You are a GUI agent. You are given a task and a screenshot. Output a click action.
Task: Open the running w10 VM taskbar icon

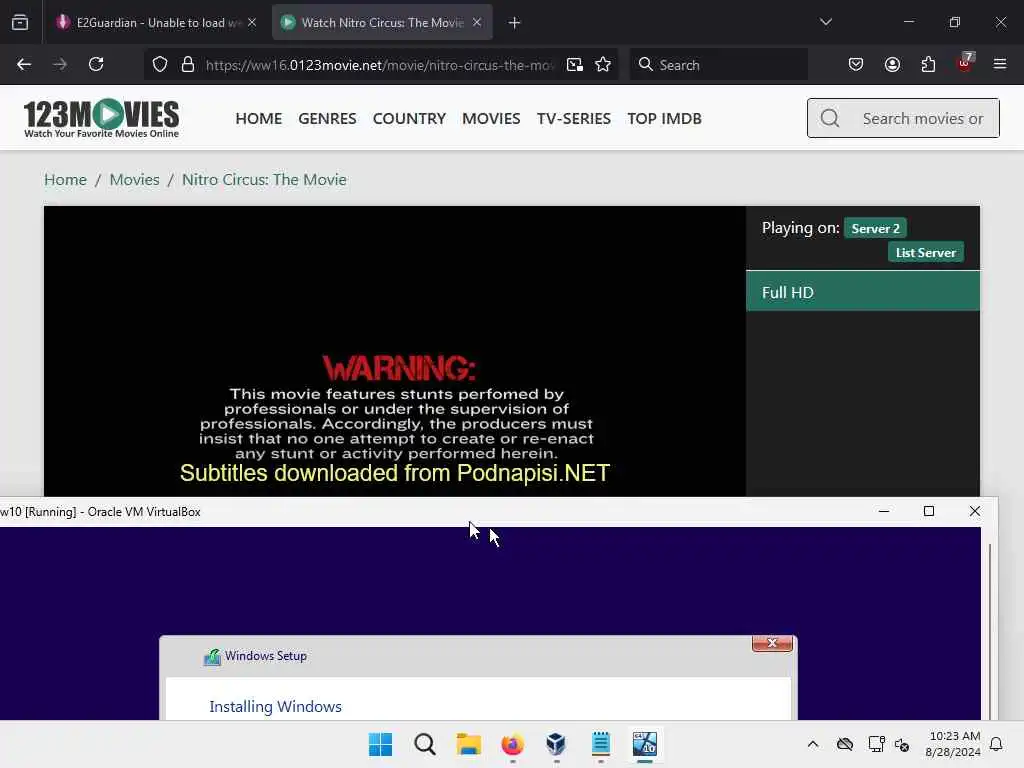[645, 744]
